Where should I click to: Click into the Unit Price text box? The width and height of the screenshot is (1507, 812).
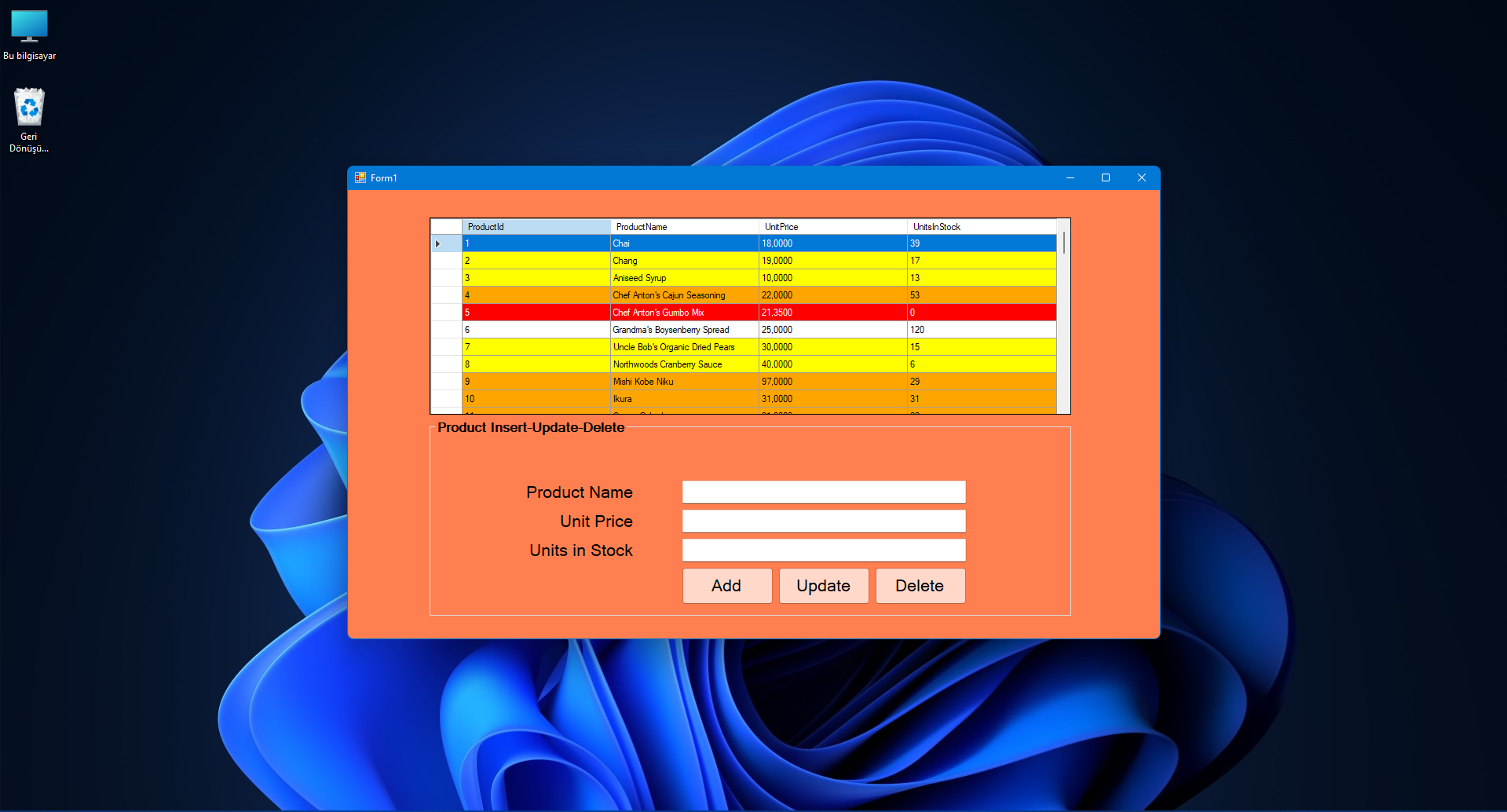tap(823, 521)
